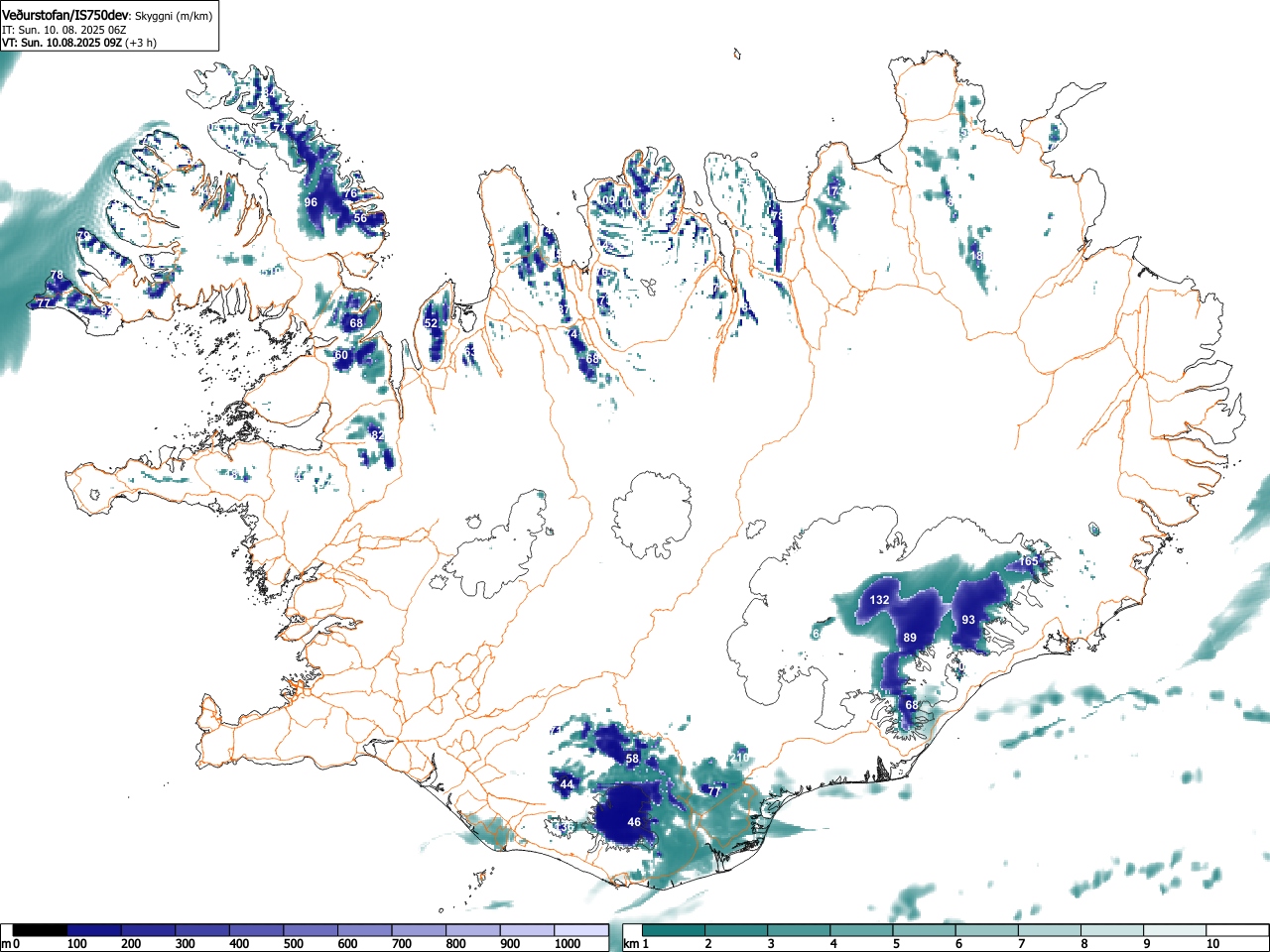The width and height of the screenshot is (1270, 952).
Task: Click the 132 visibility value on the map
Action: 879,600
